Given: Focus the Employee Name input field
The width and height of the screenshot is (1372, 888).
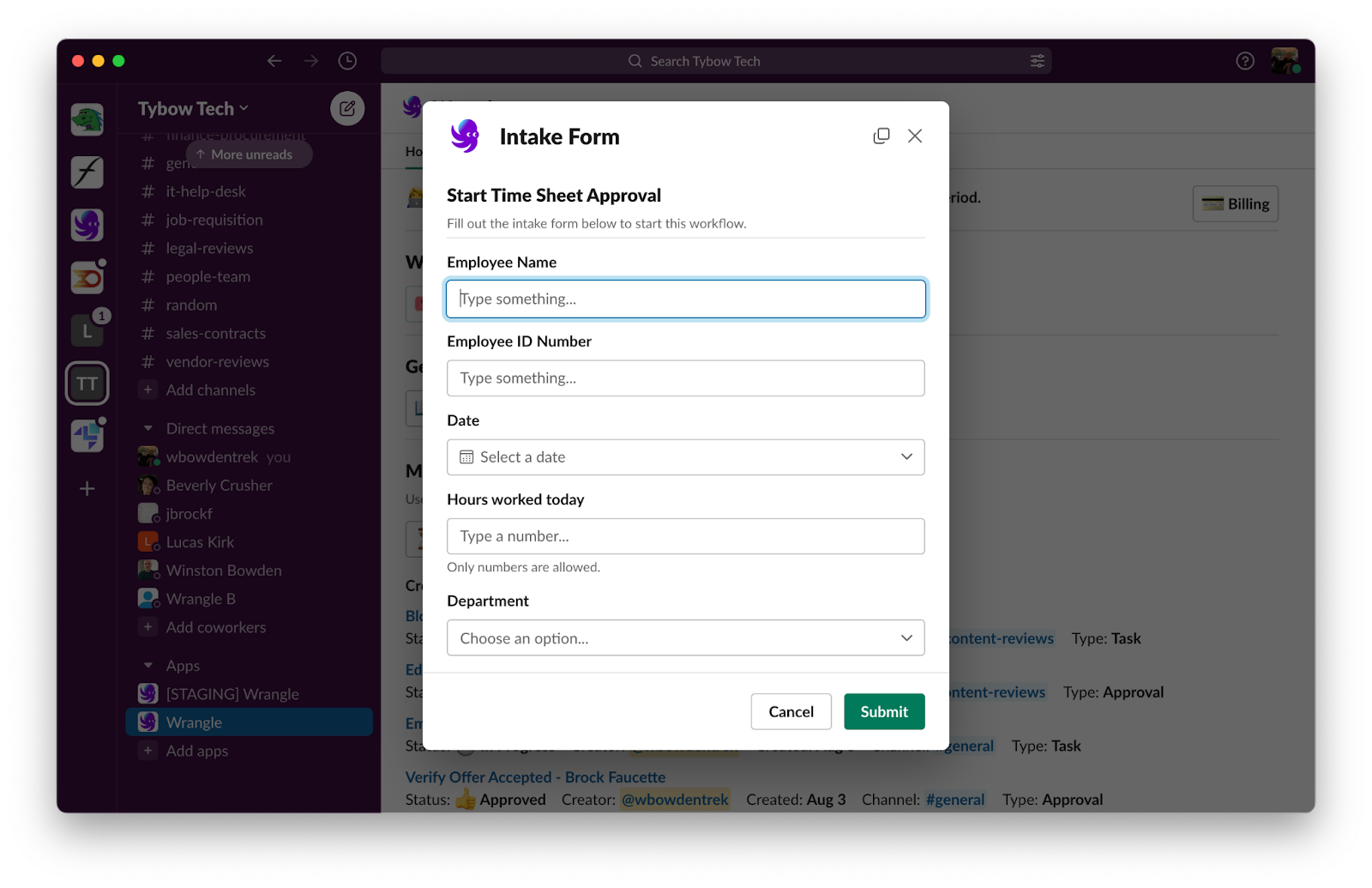Looking at the screenshot, I should tap(685, 299).
